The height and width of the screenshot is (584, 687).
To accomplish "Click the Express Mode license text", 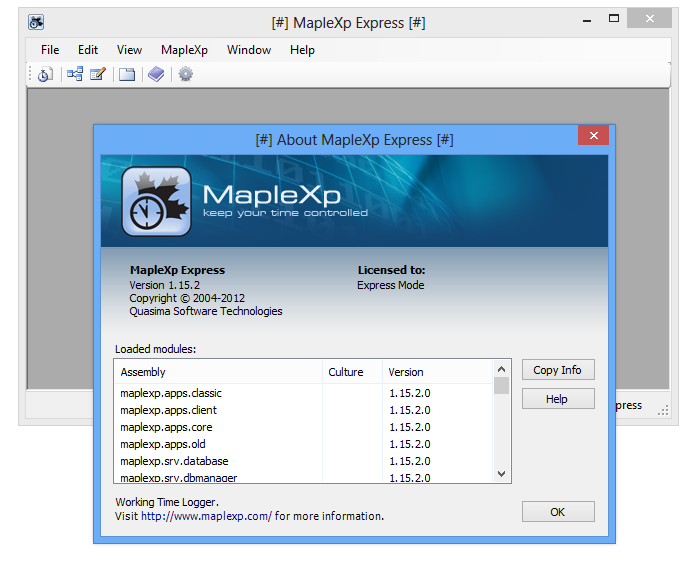I will pos(390,285).
